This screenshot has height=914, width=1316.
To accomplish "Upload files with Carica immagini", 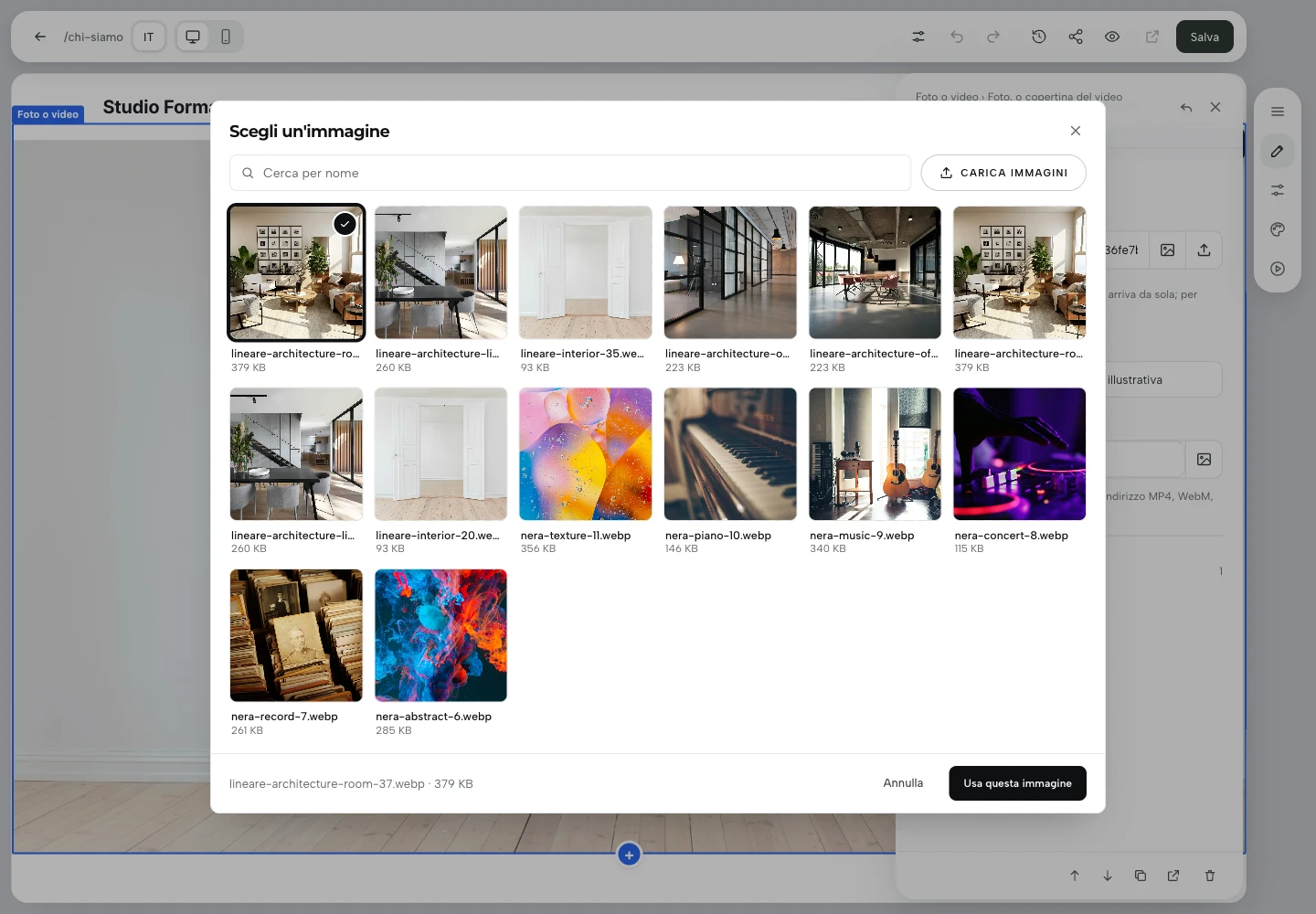I will point(1003,173).
